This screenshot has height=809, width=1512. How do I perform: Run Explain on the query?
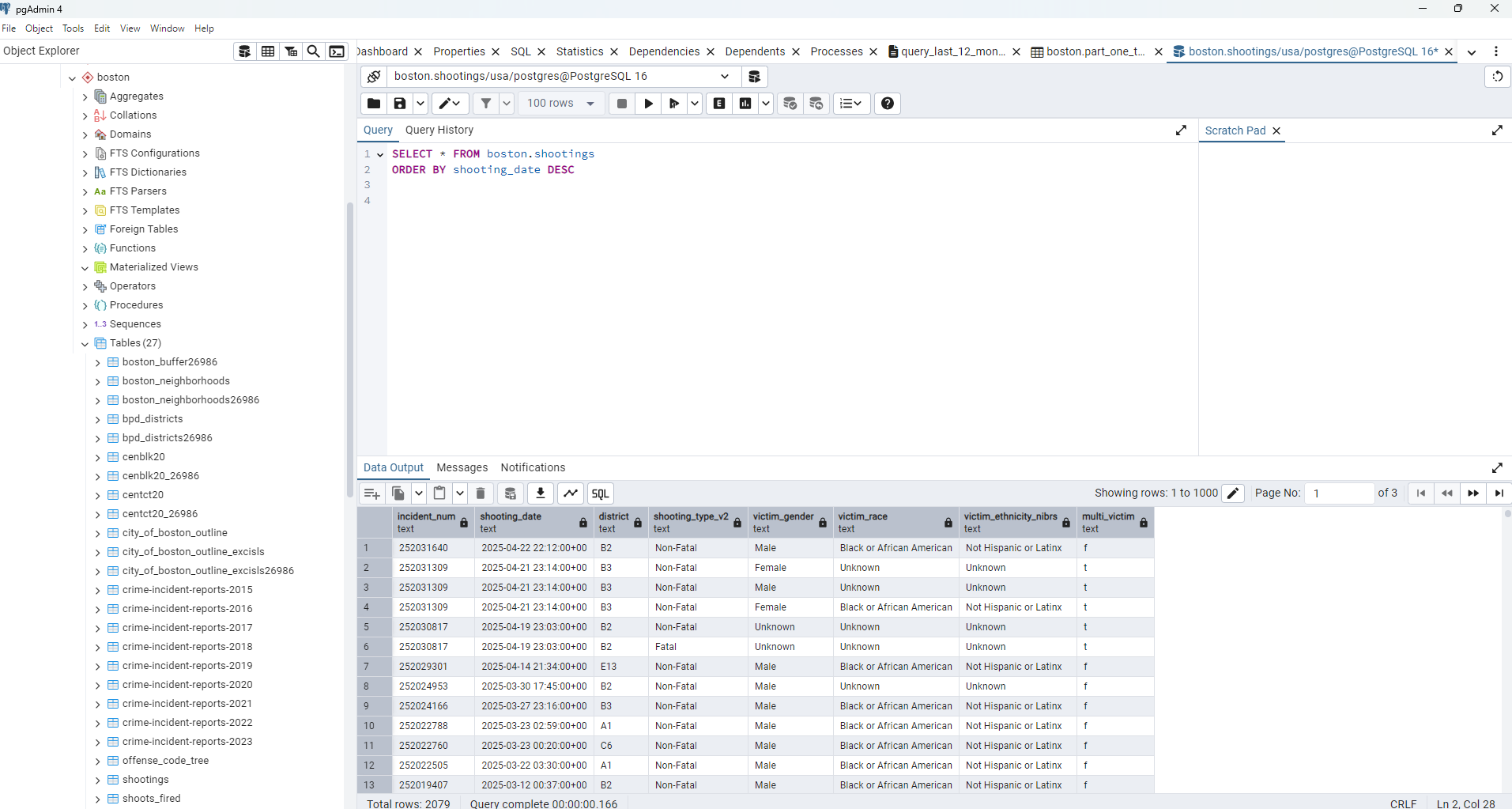(x=719, y=104)
